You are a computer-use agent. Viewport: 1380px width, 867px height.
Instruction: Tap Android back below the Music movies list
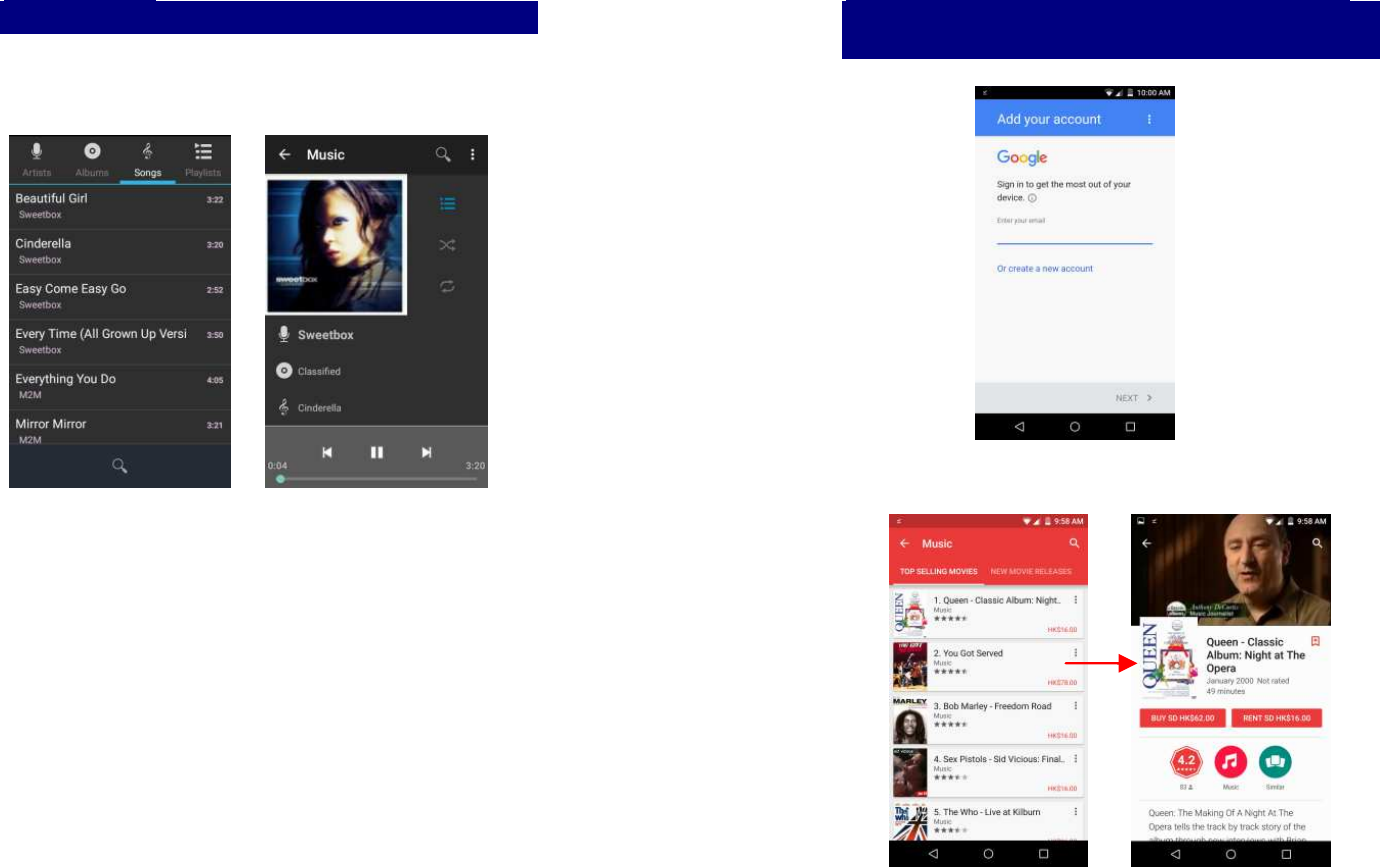(933, 853)
